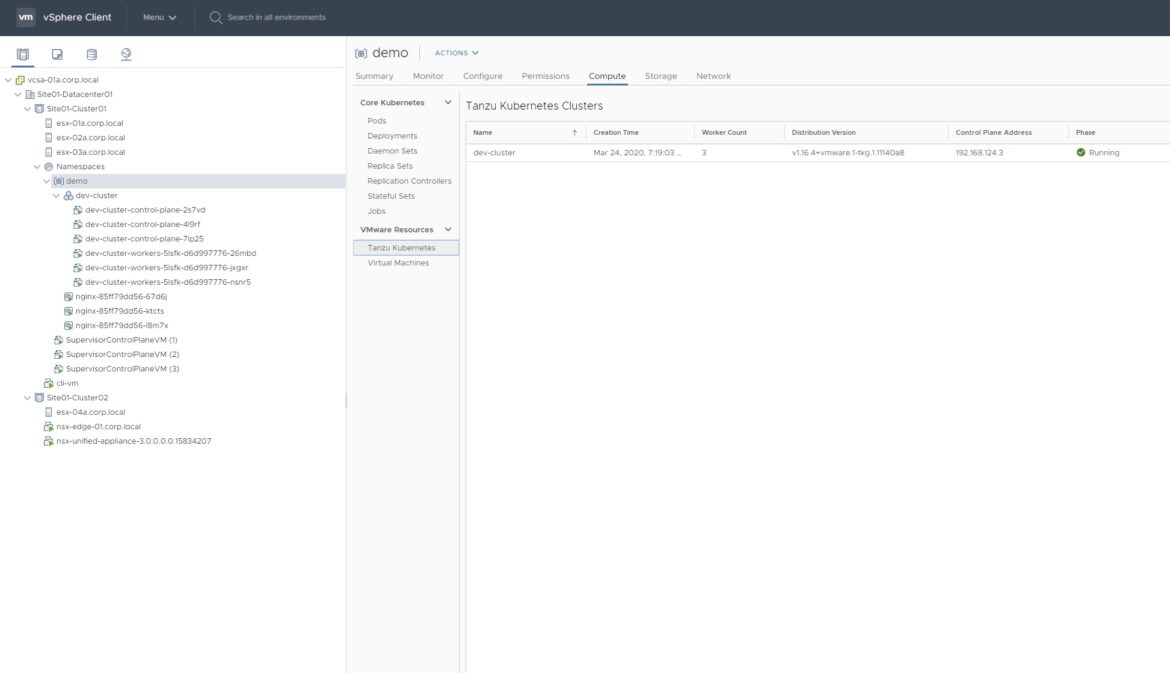The width and height of the screenshot is (1170, 673).
Task: Collapse the Site01-Cluster01 tree node
Action: coord(28,109)
